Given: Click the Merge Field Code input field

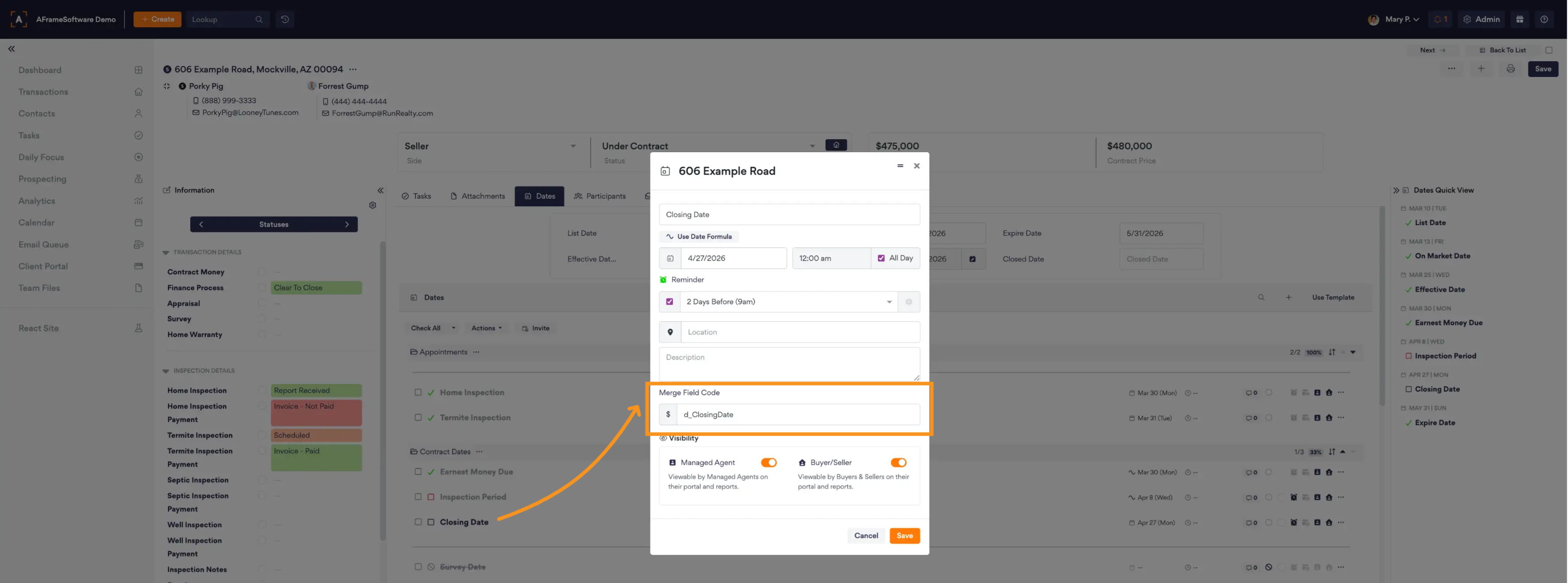Looking at the screenshot, I should (797, 414).
